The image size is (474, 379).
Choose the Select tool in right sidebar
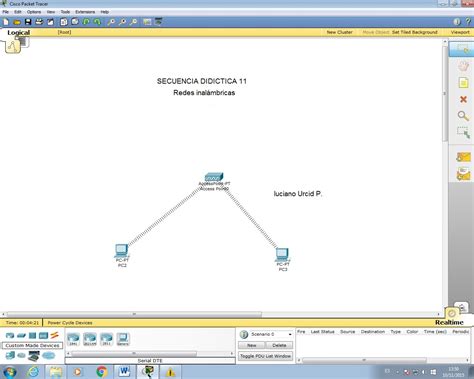pos(463,49)
